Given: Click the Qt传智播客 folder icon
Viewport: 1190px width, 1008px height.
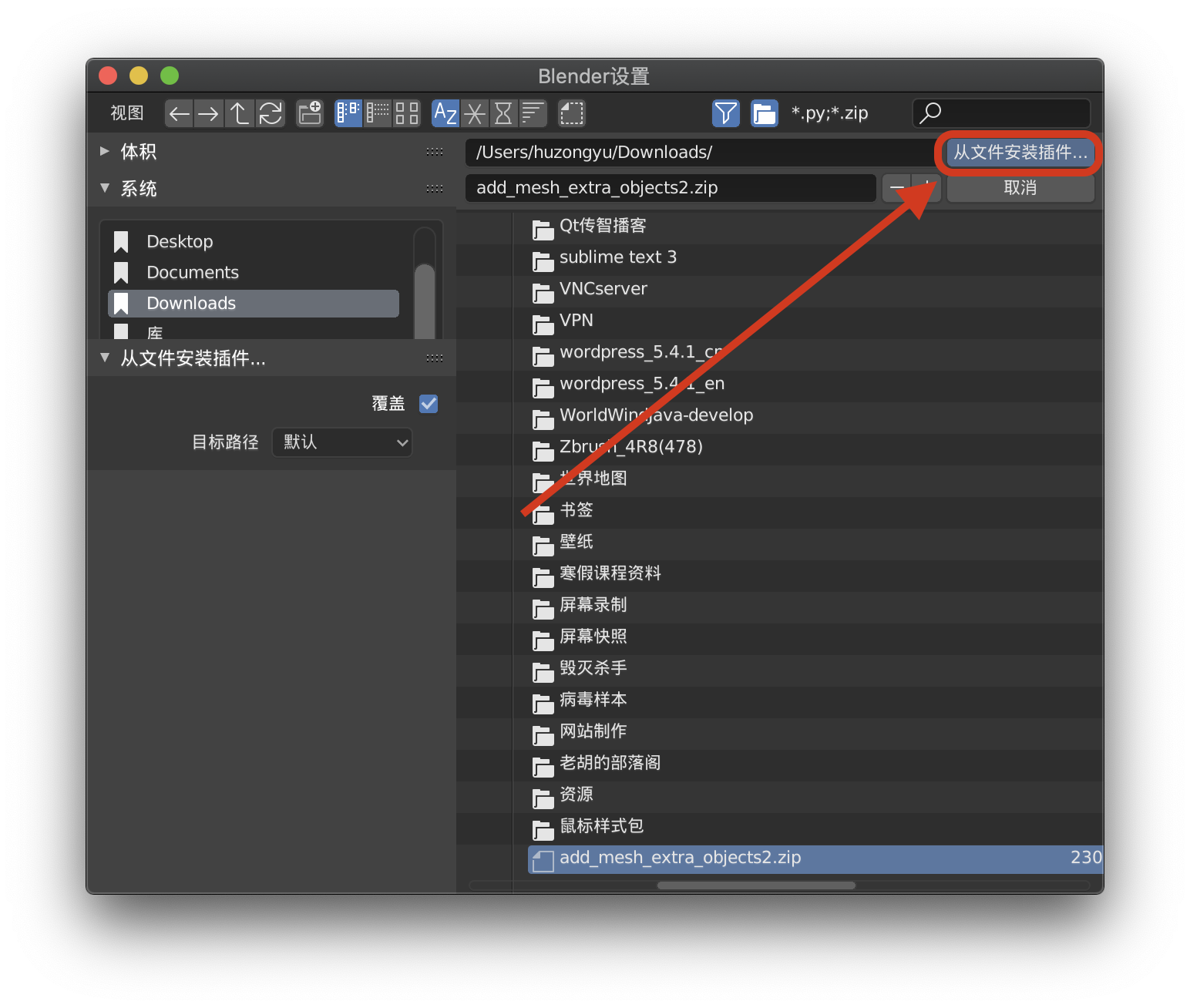Looking at the screenshot, I should coord(543,229).
